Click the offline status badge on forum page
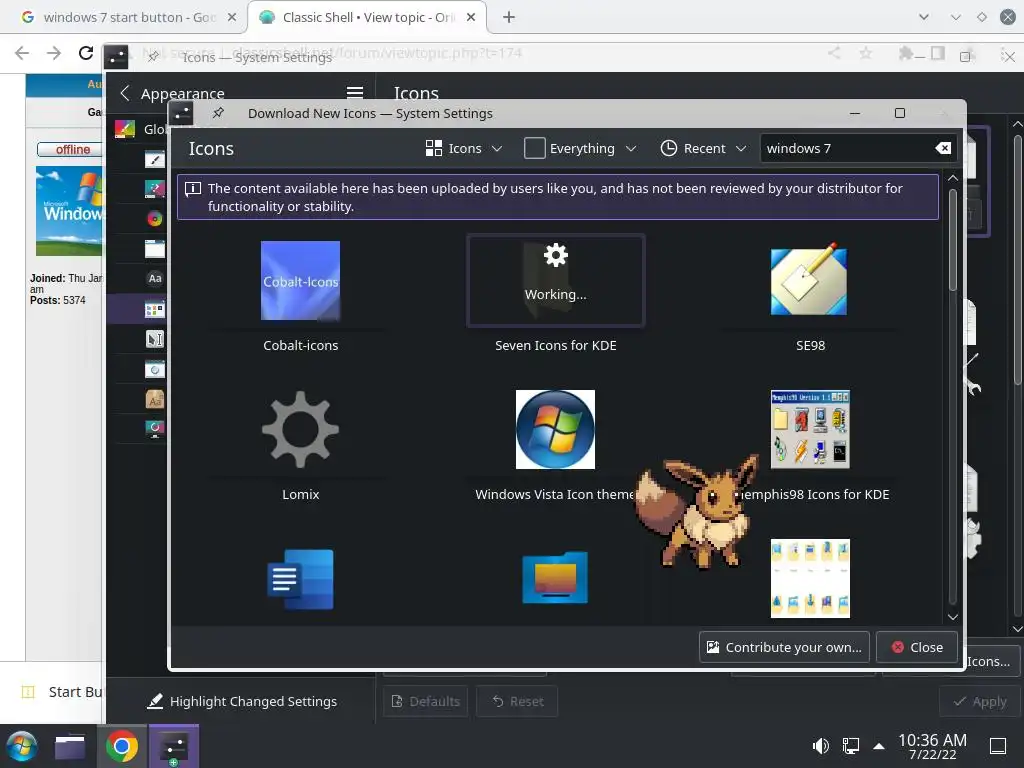Image resolution: width=1024 pixels, height=768 pixels. coord(71,150)
